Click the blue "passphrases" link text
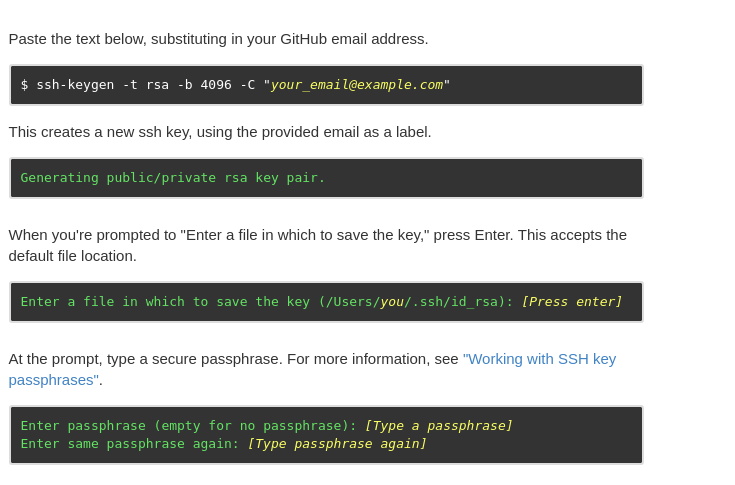735x485 pixels. point(53,380)
